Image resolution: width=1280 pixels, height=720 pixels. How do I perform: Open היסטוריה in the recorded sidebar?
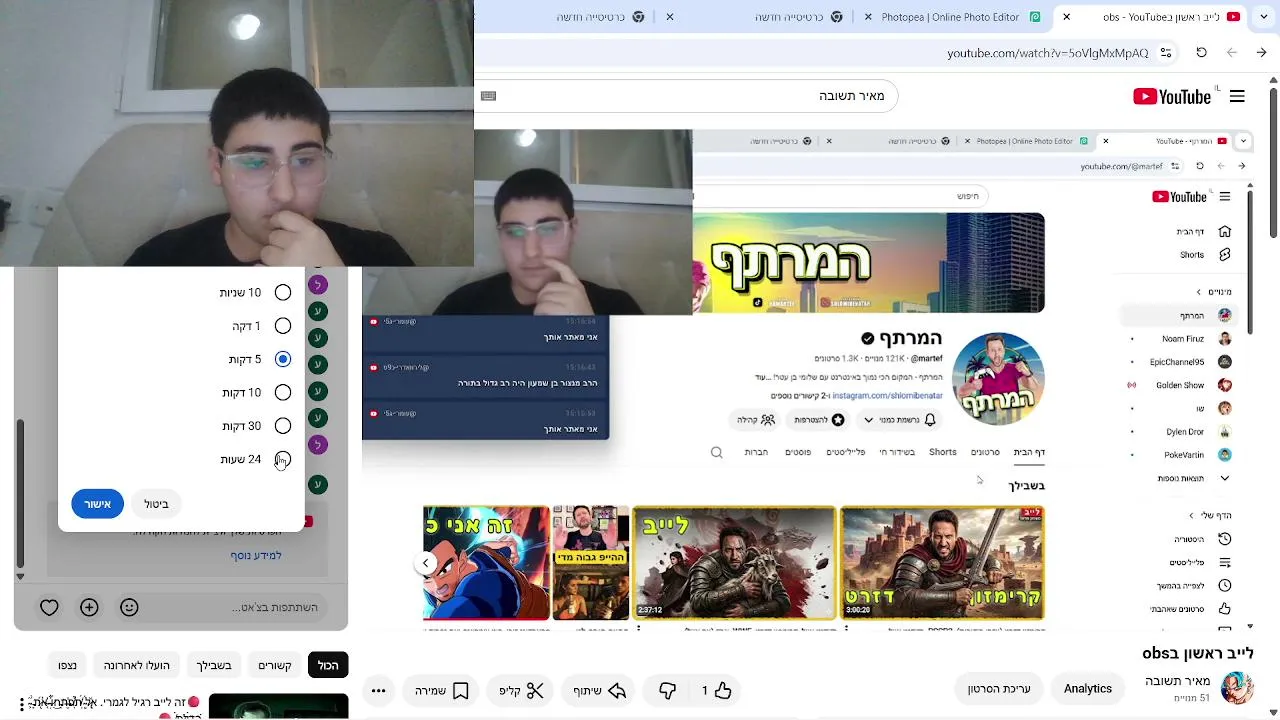(1201, 539)
